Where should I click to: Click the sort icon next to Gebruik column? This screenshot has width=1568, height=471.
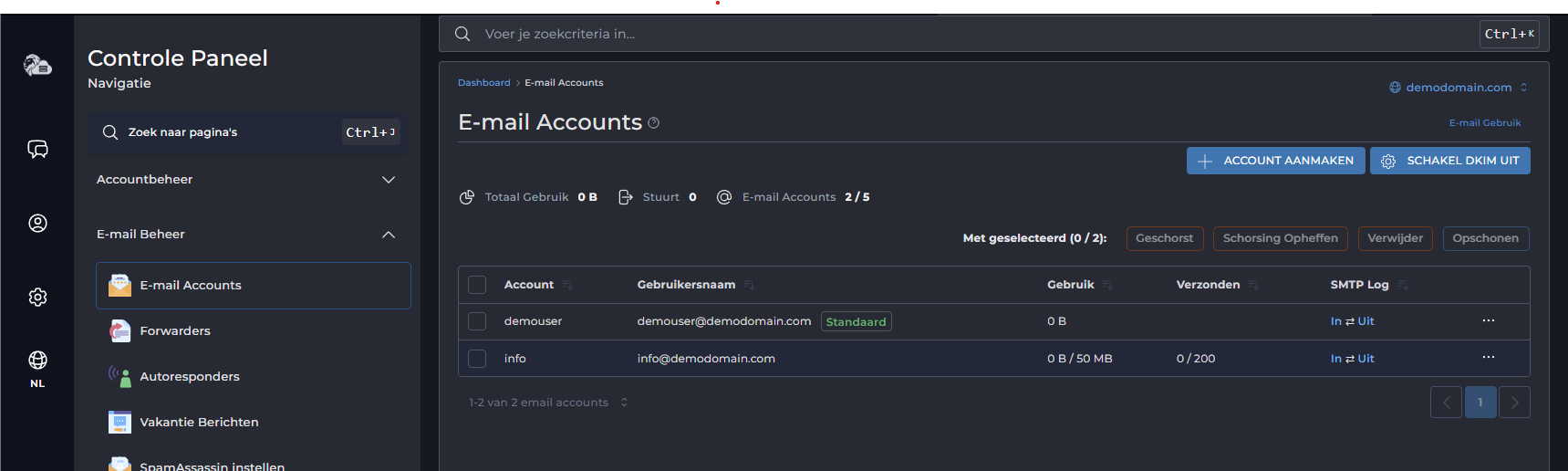1107,285
